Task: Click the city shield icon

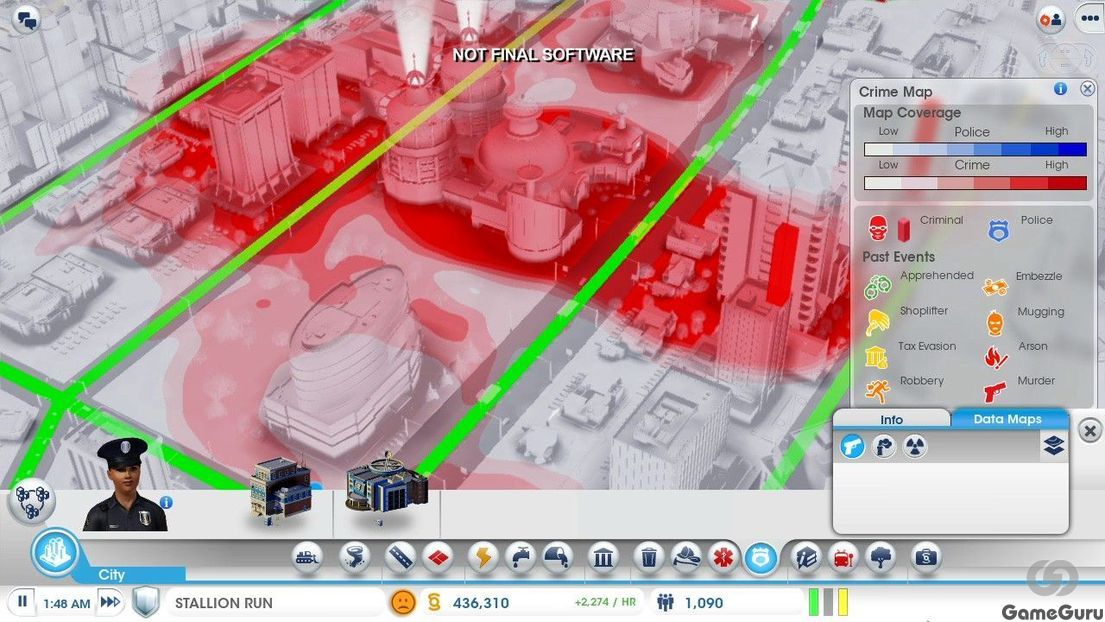Action: tap(145, 602)
